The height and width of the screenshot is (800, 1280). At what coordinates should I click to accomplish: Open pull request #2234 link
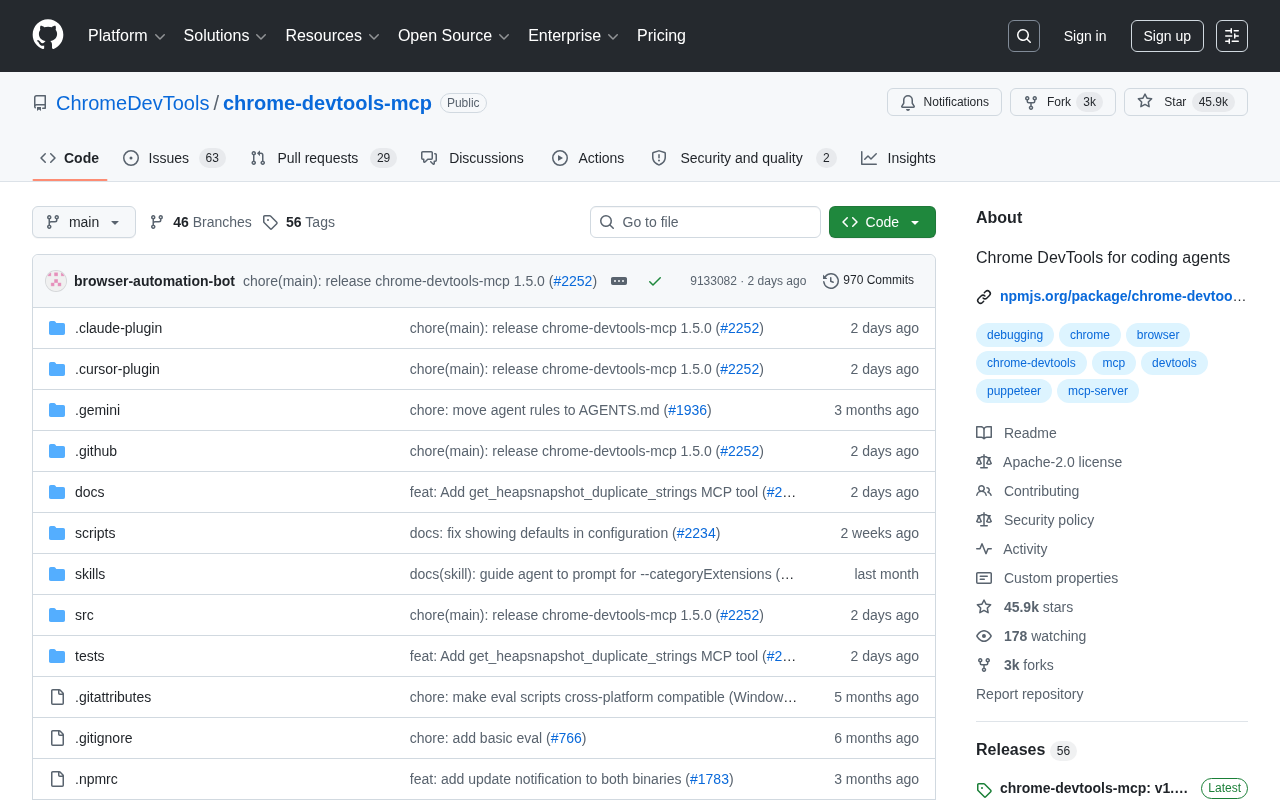pyautogui.click(x=696, y=533)
